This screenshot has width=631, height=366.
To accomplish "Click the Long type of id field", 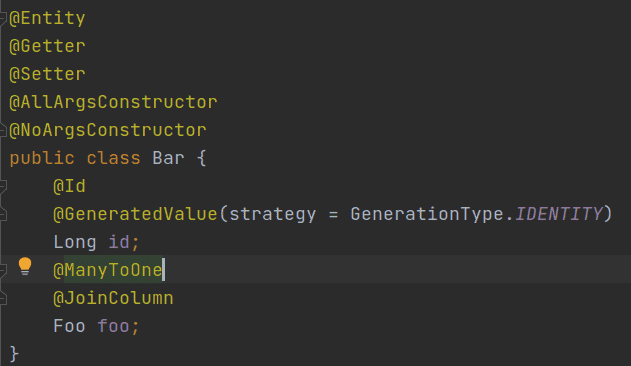I will [x=75, y=242].
